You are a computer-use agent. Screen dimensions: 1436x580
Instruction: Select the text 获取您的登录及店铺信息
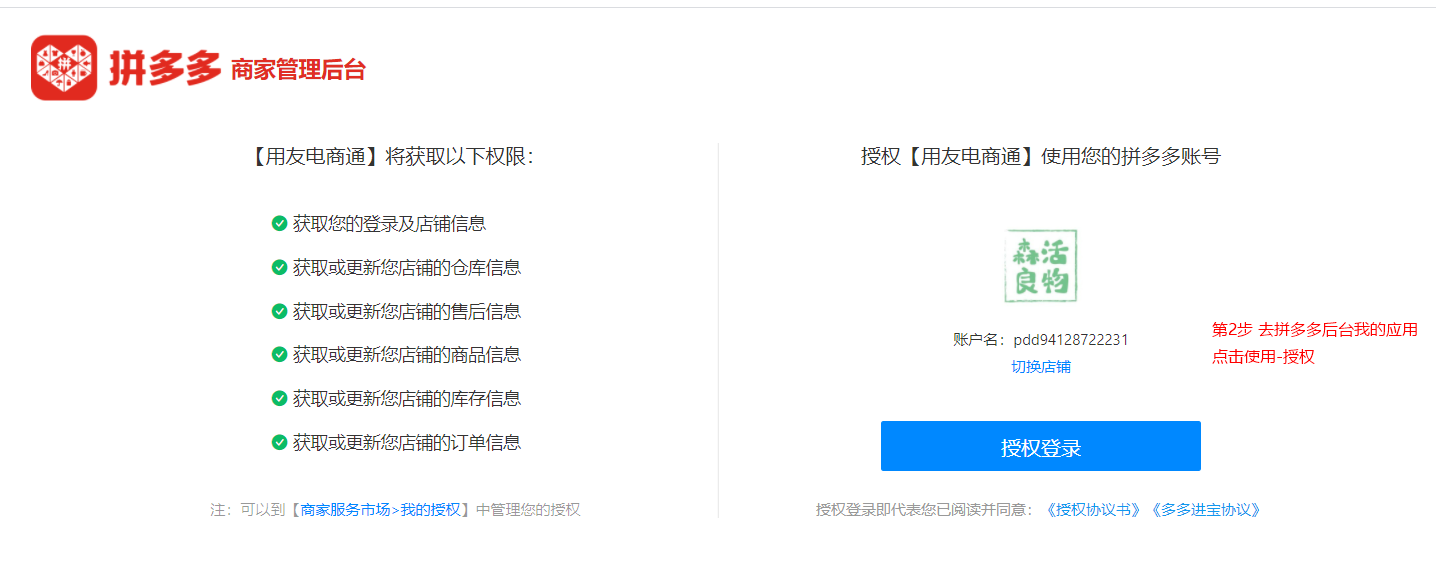pos(390,224)
